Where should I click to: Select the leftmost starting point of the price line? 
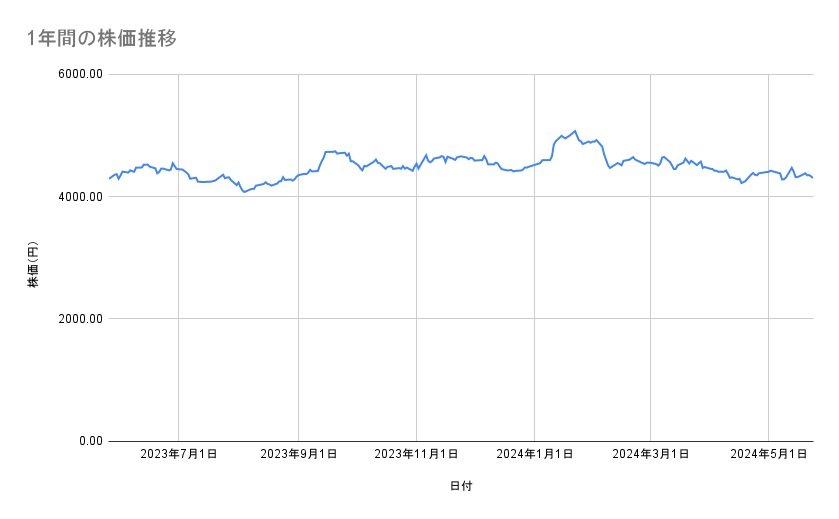110,178
